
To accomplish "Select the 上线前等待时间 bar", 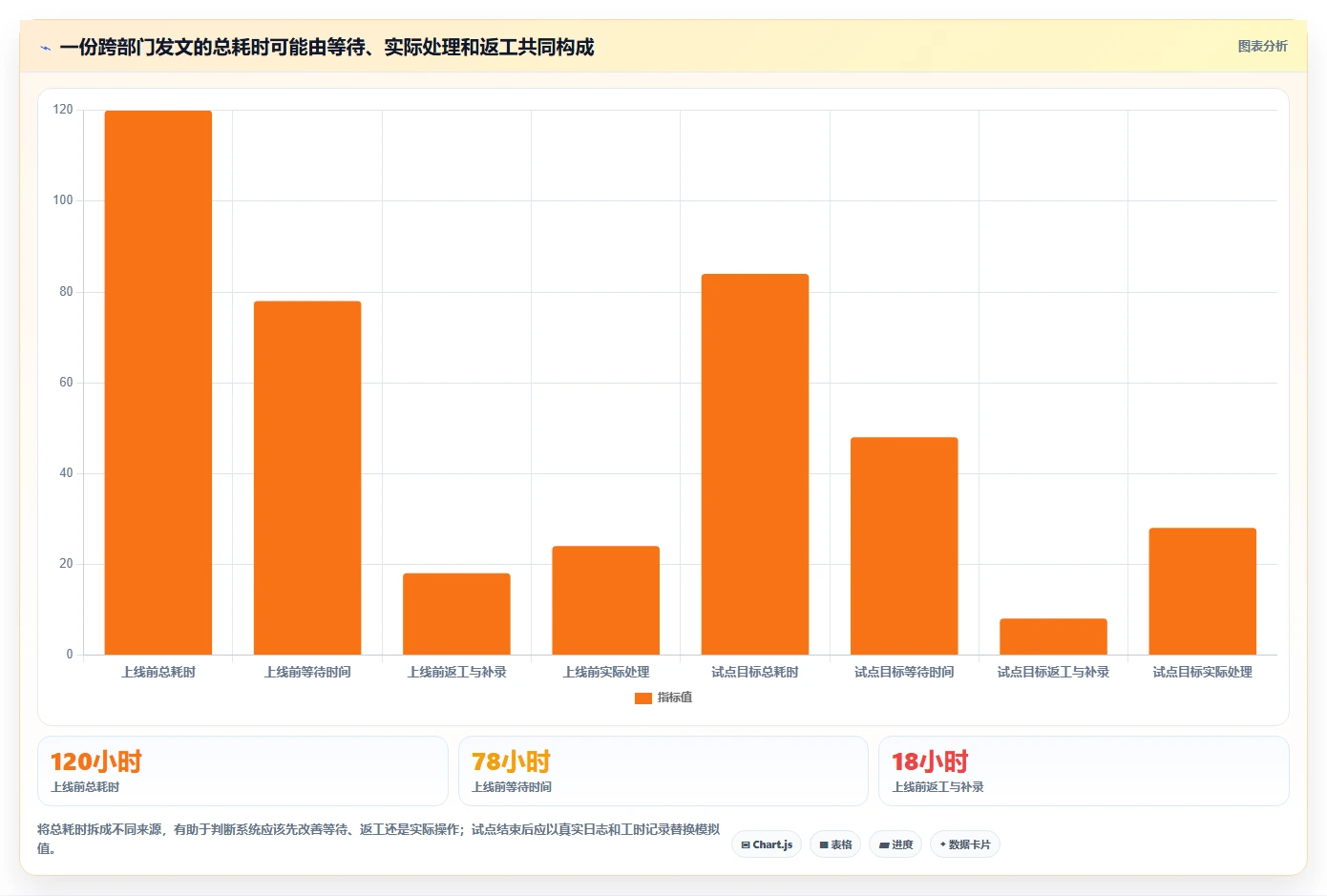I will 307,478.
